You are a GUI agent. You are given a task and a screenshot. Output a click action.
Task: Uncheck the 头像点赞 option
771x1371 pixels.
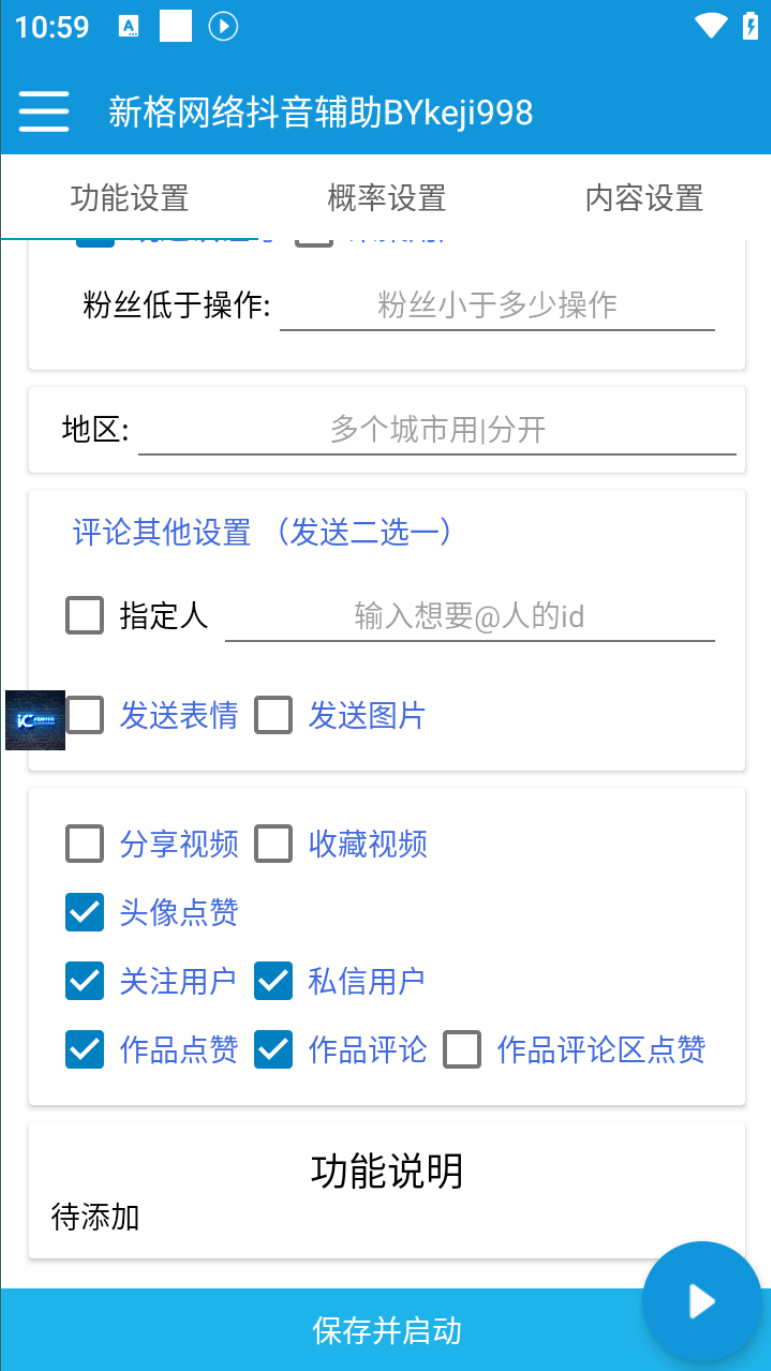(x=85, y=912)
